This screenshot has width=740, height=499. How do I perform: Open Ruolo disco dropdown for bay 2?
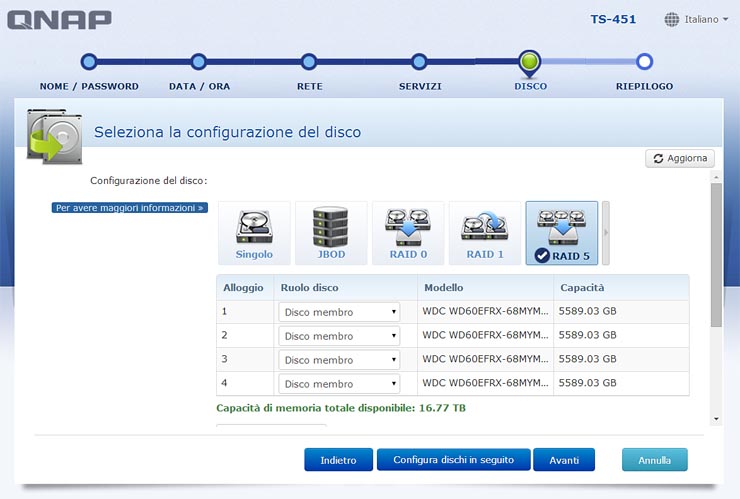coord(339,336)
